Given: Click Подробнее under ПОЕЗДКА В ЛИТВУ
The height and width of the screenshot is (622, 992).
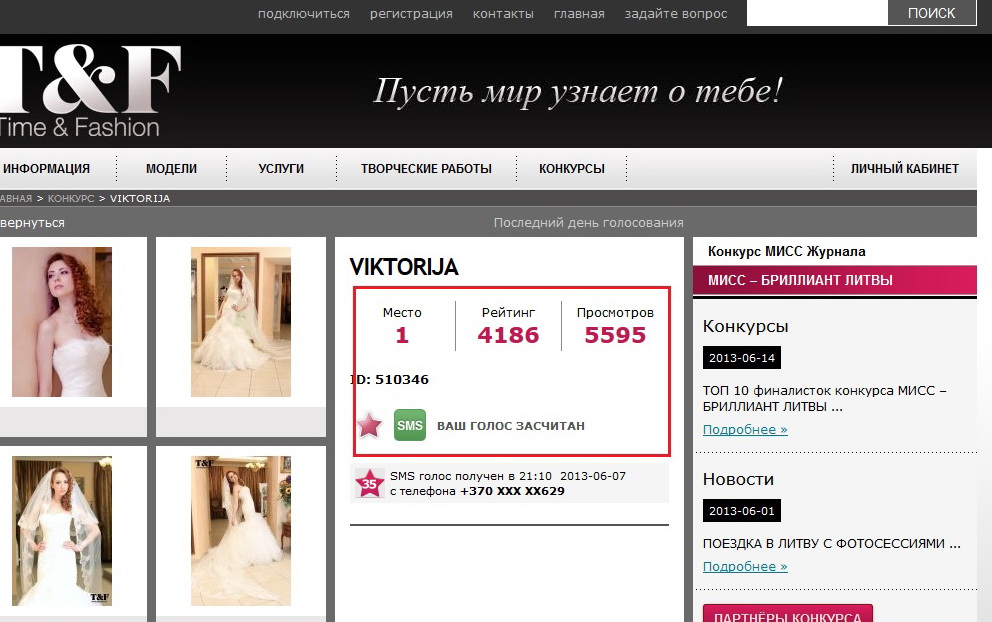Looking at the screenshot, I should pyautogui.click(x=745, y=566).
